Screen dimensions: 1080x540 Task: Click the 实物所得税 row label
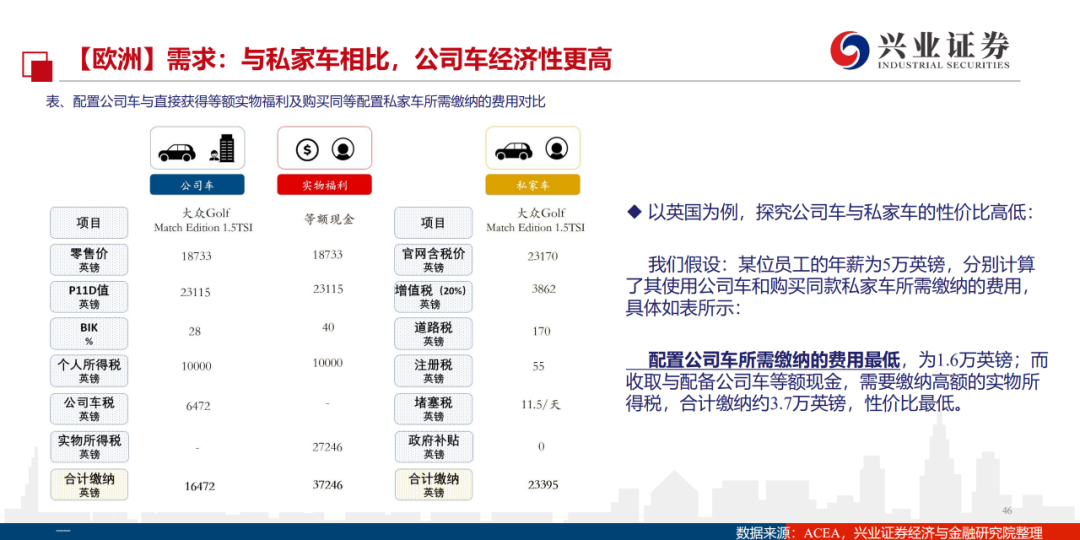89,446
